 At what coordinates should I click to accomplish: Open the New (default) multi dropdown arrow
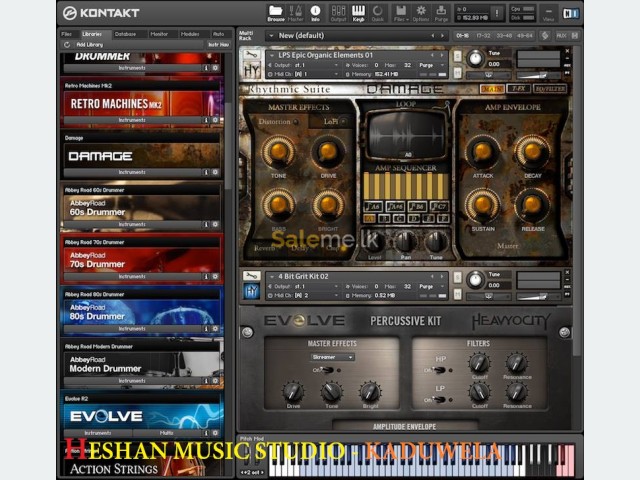click(x=271, y=36)
